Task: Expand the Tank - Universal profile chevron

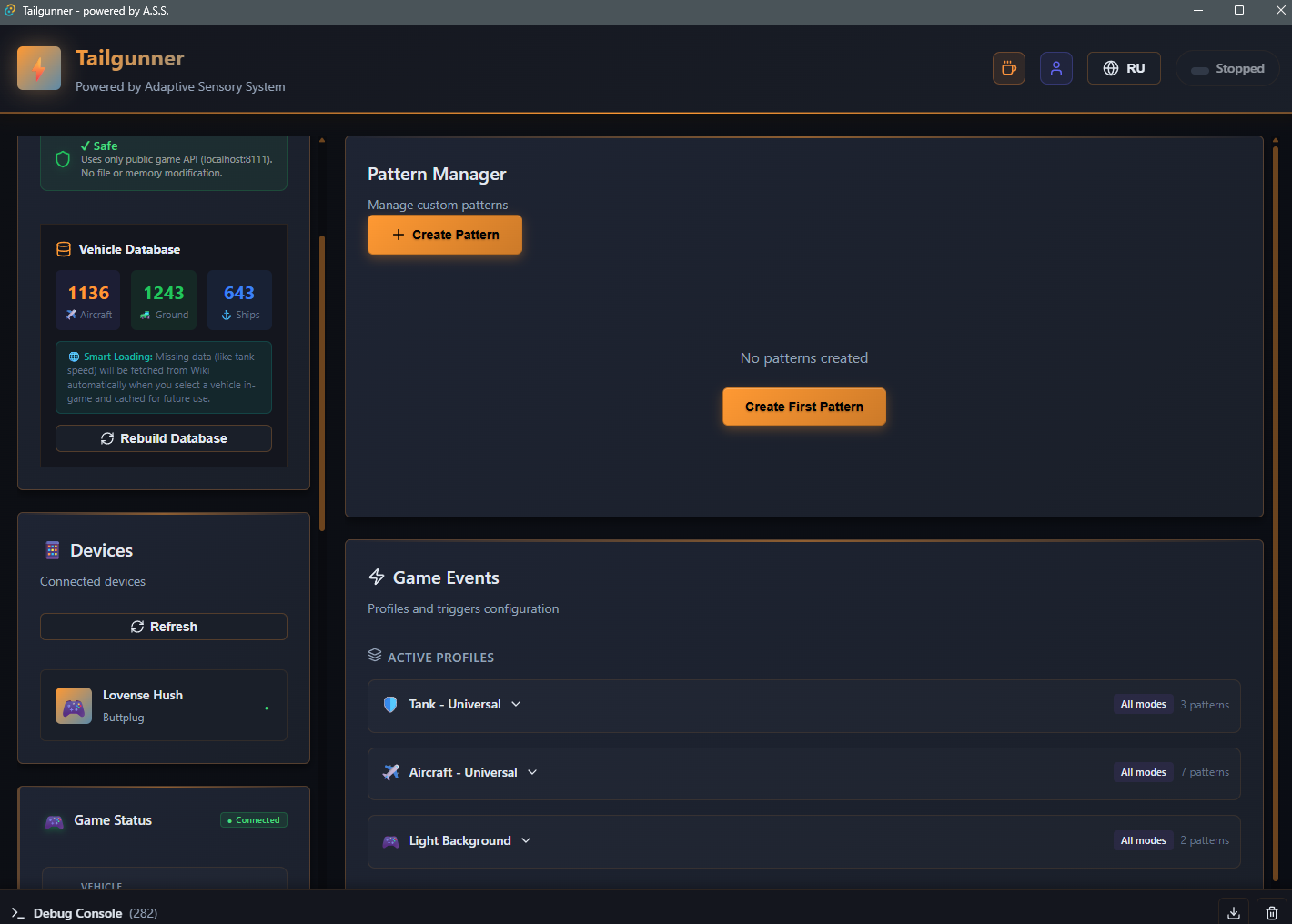Action: 516,704
